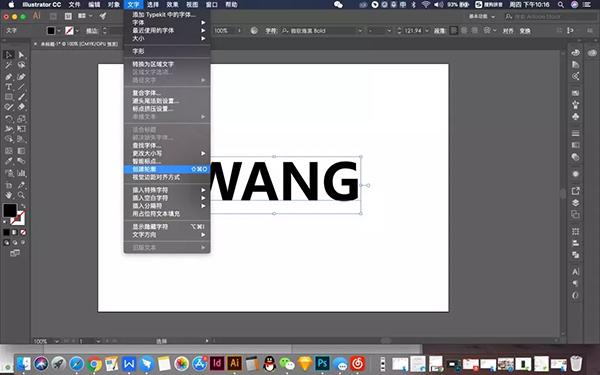600x375 pixels.
Task: Choose Draw Normal mode
Action: pos(7,242)
